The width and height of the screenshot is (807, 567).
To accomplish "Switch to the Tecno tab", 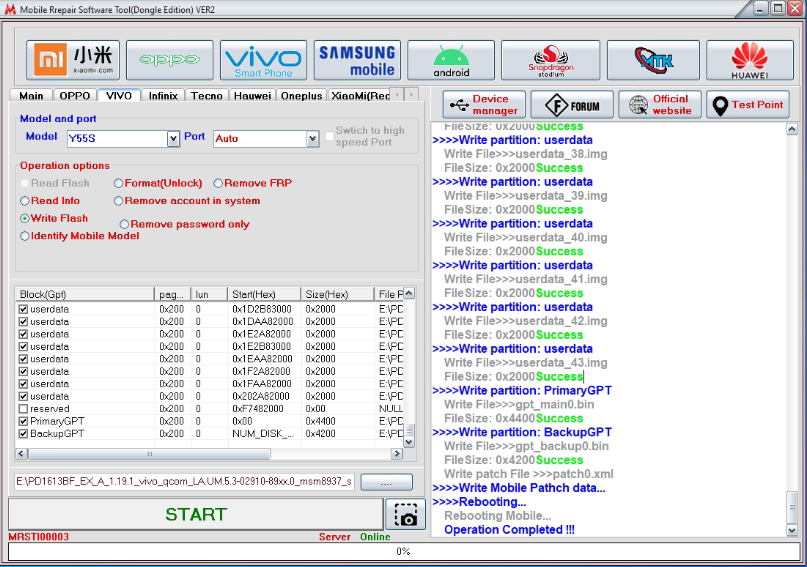I will (206, 96).
